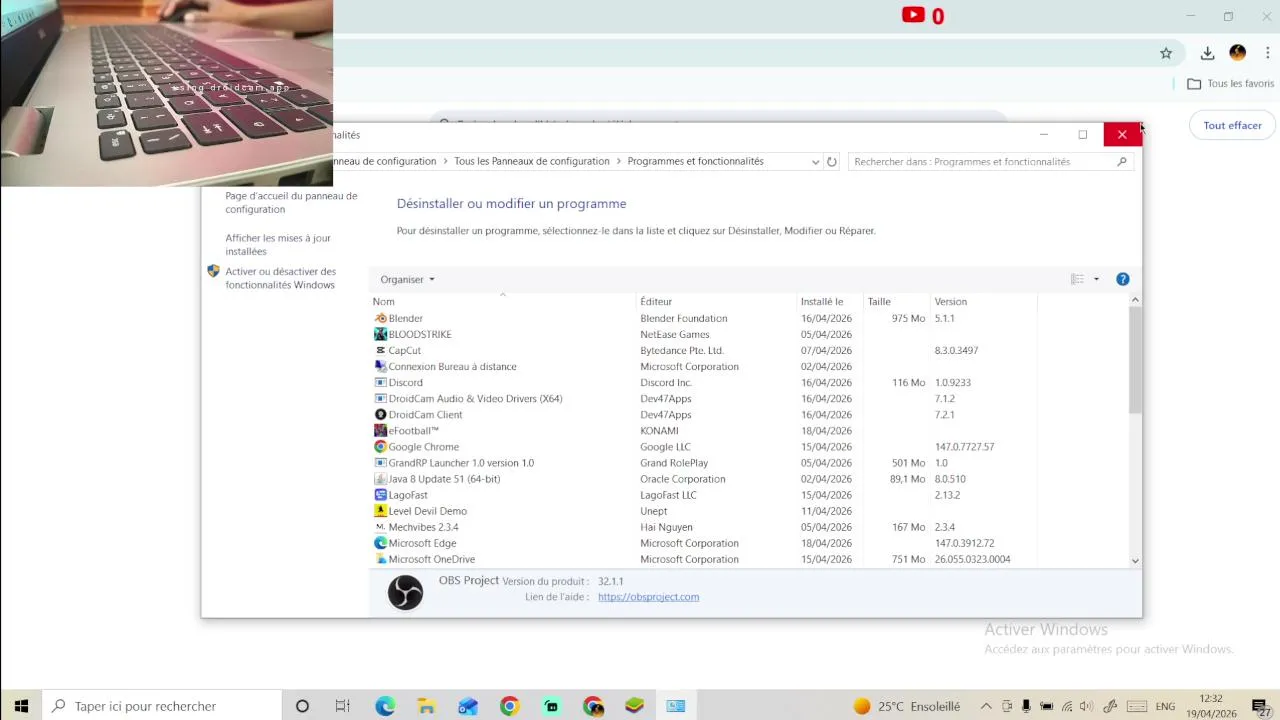
Task: Open the help question mark icon
Action: tap(1122, 279)
